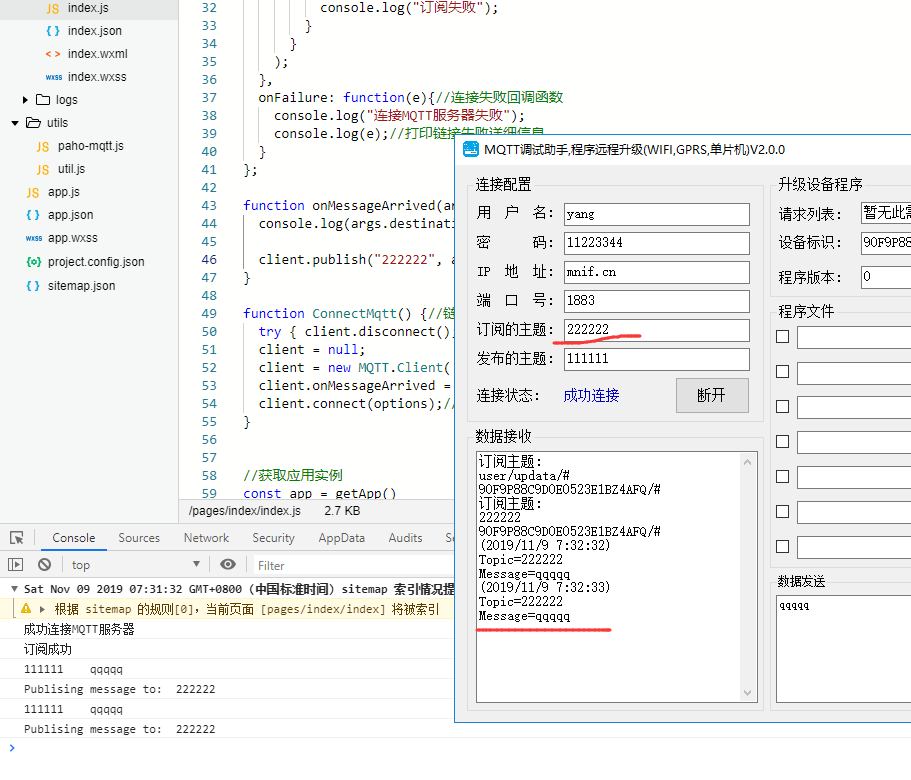911x780 pixels.
Task: Collapse the Sat Nov 09 log group
Action: (15, 589)
